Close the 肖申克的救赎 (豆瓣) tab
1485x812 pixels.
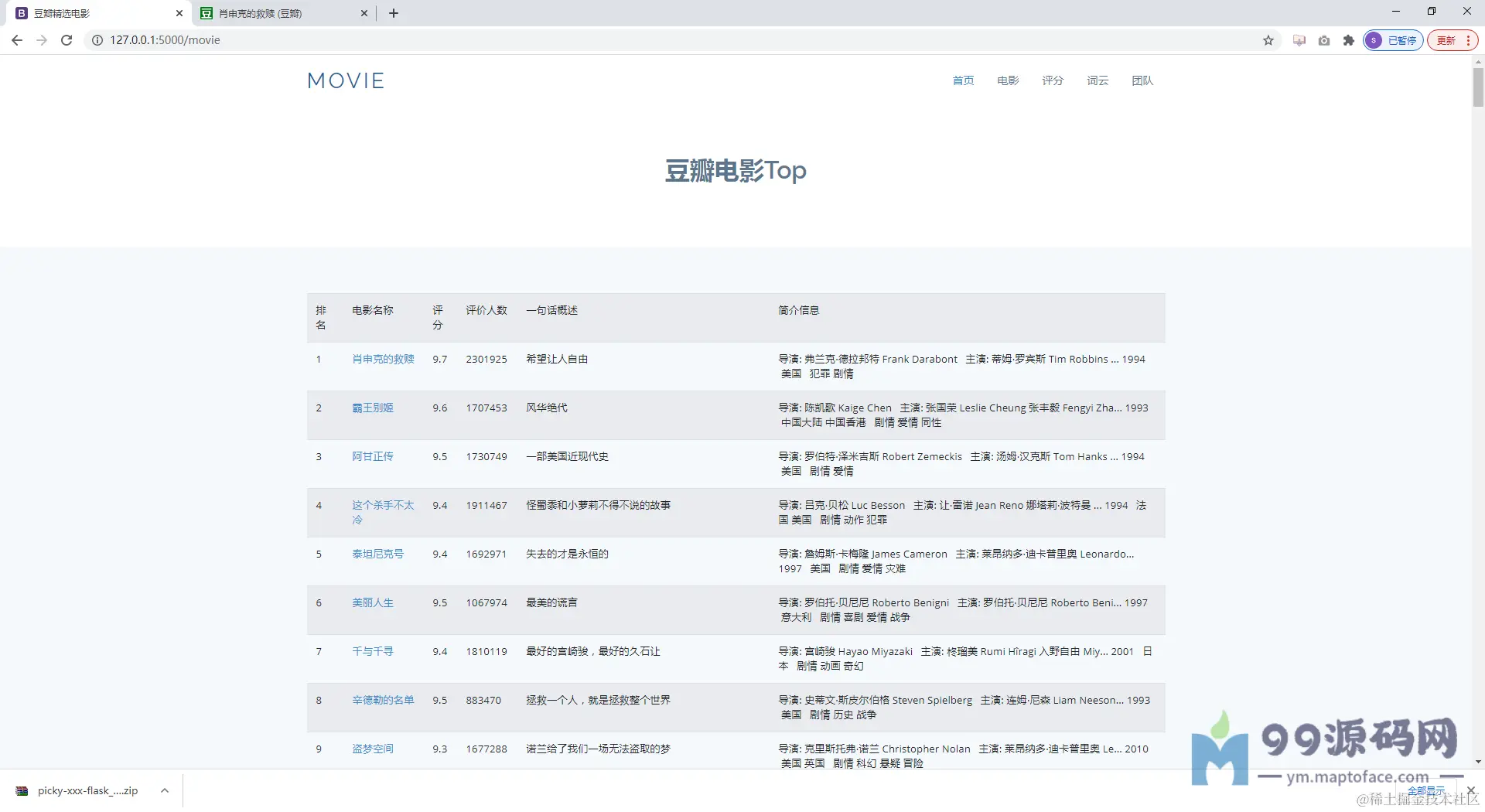pos(364,13)
